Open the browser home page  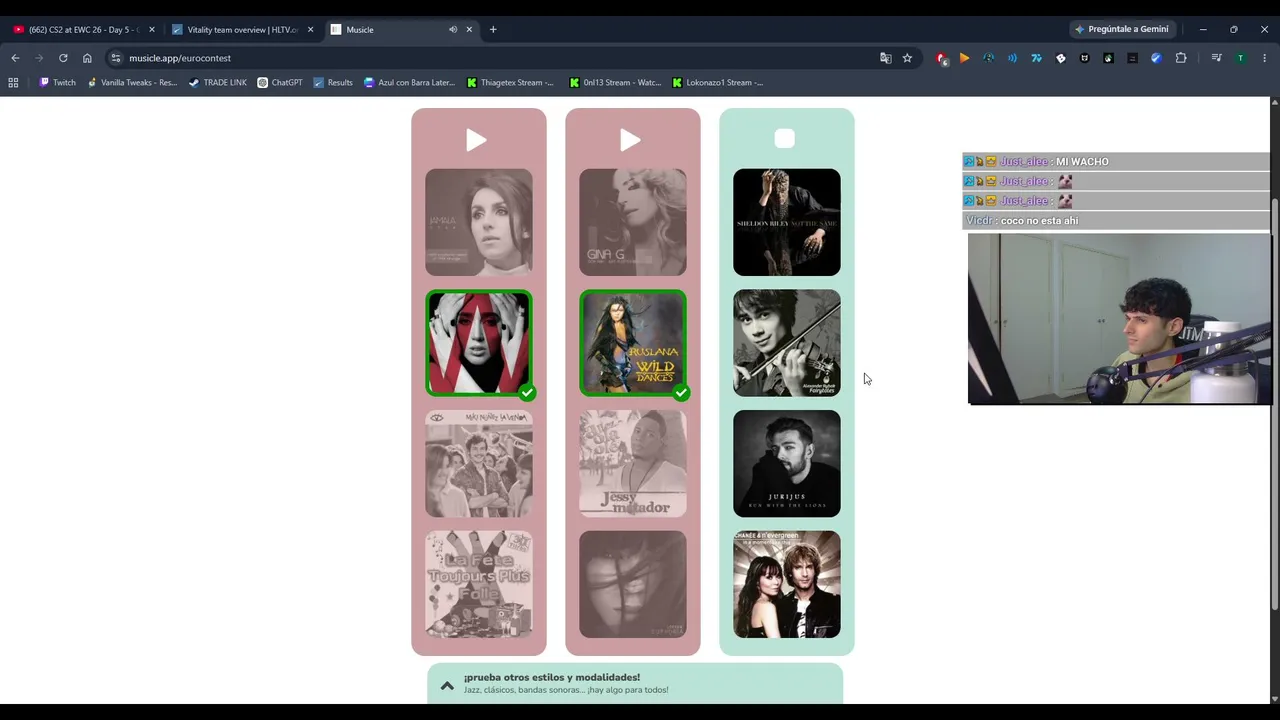click(x=87, y=58)
